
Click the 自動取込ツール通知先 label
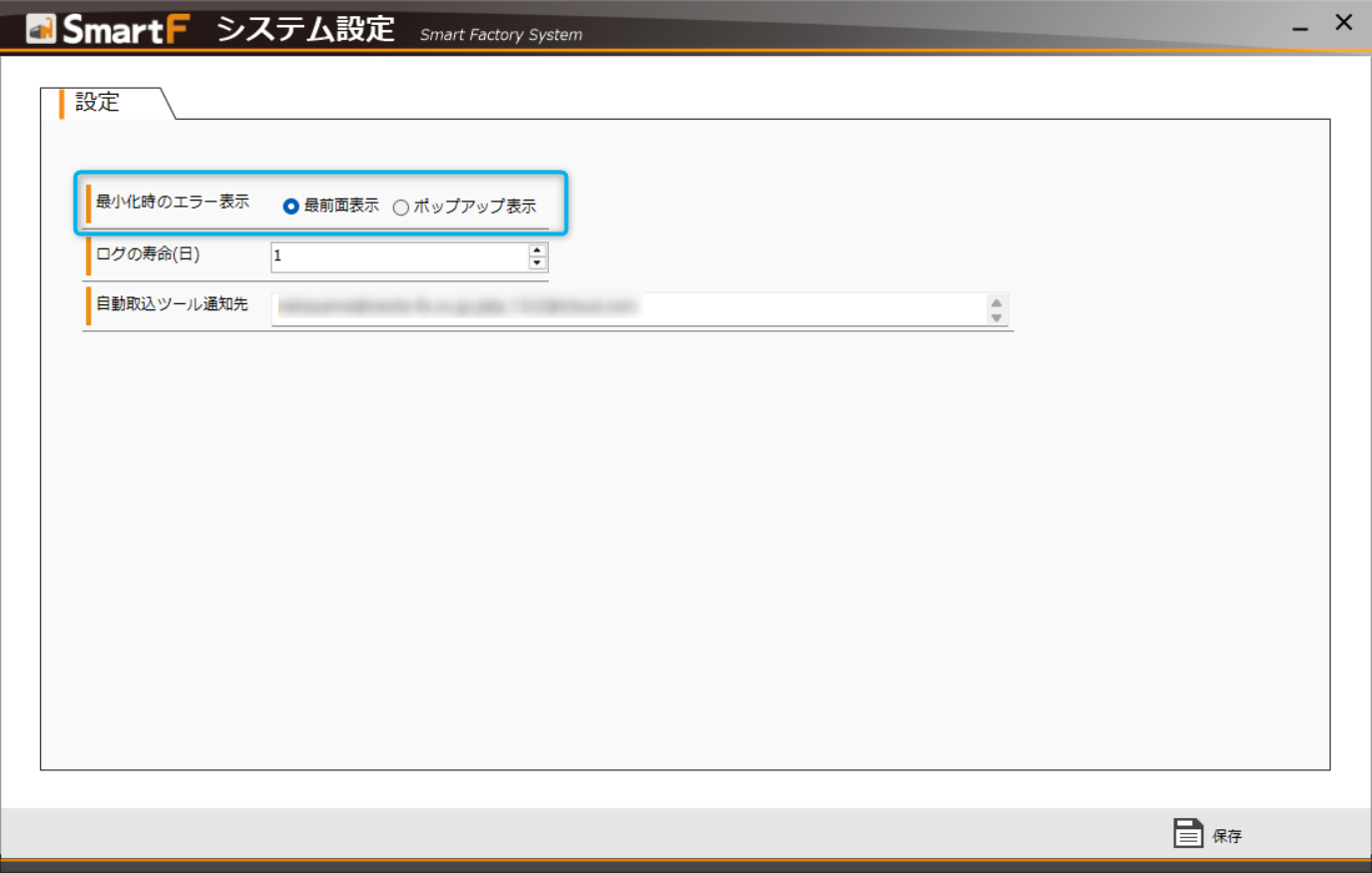click(172, 304)
